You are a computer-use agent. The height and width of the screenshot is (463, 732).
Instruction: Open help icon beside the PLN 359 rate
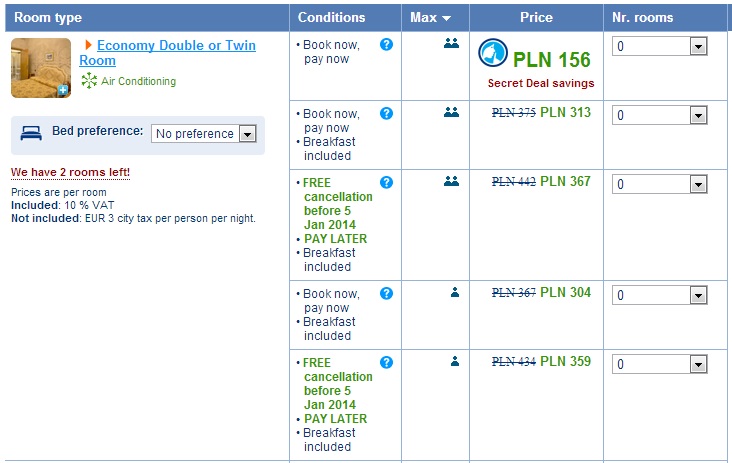tap(387, 363)
